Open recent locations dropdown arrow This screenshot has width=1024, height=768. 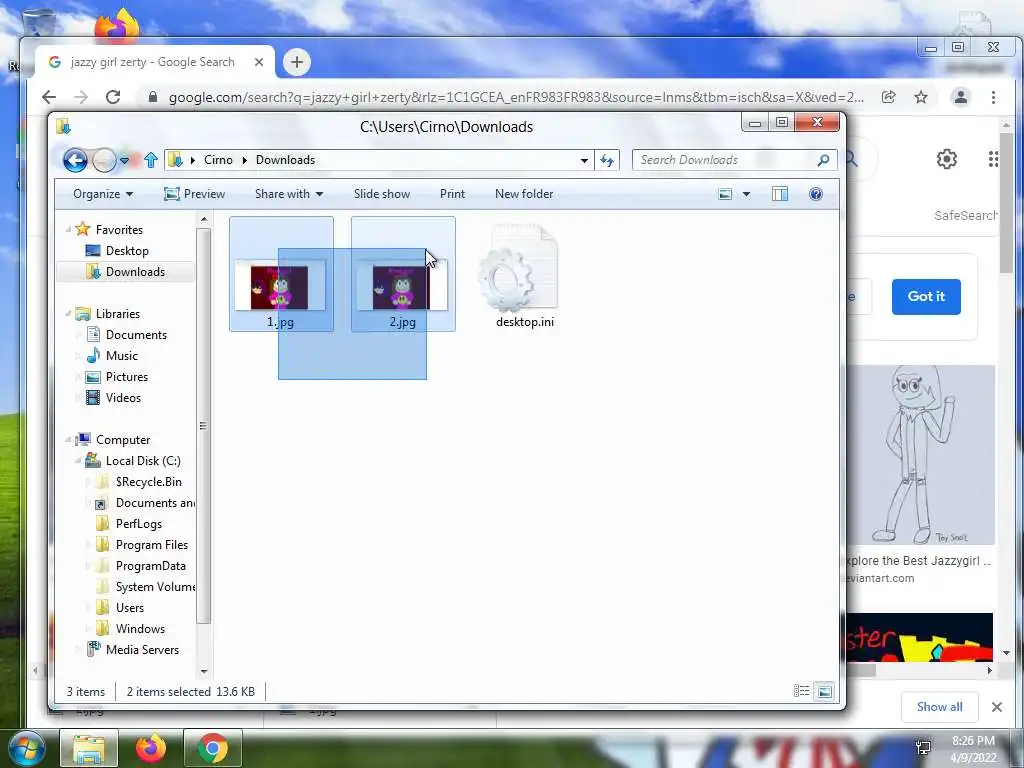tap(124, 160)
